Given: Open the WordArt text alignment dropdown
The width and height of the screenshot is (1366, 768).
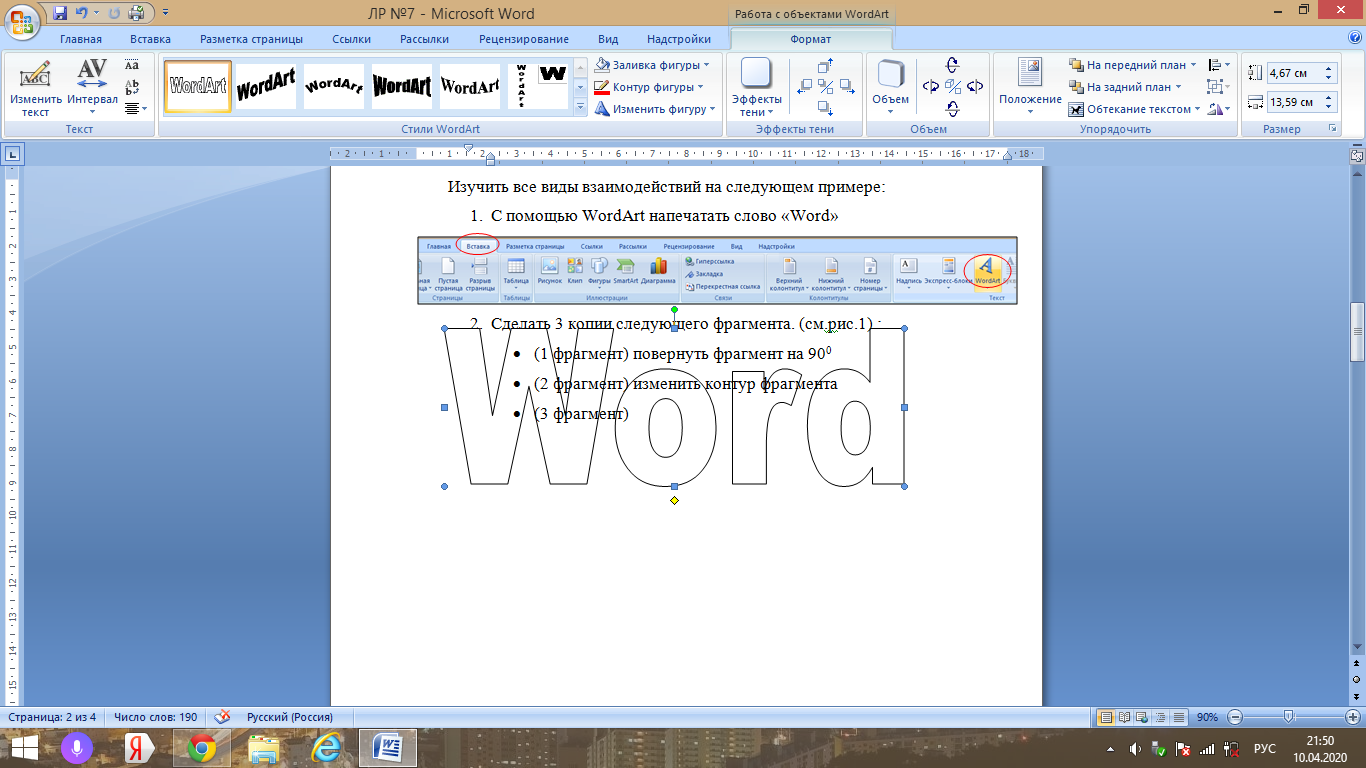Looking at the screenshot, I should click(136, 109).
